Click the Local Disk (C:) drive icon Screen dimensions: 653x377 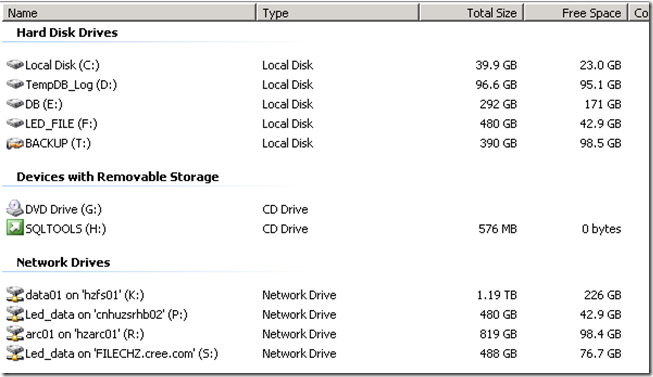click(15, 65)
